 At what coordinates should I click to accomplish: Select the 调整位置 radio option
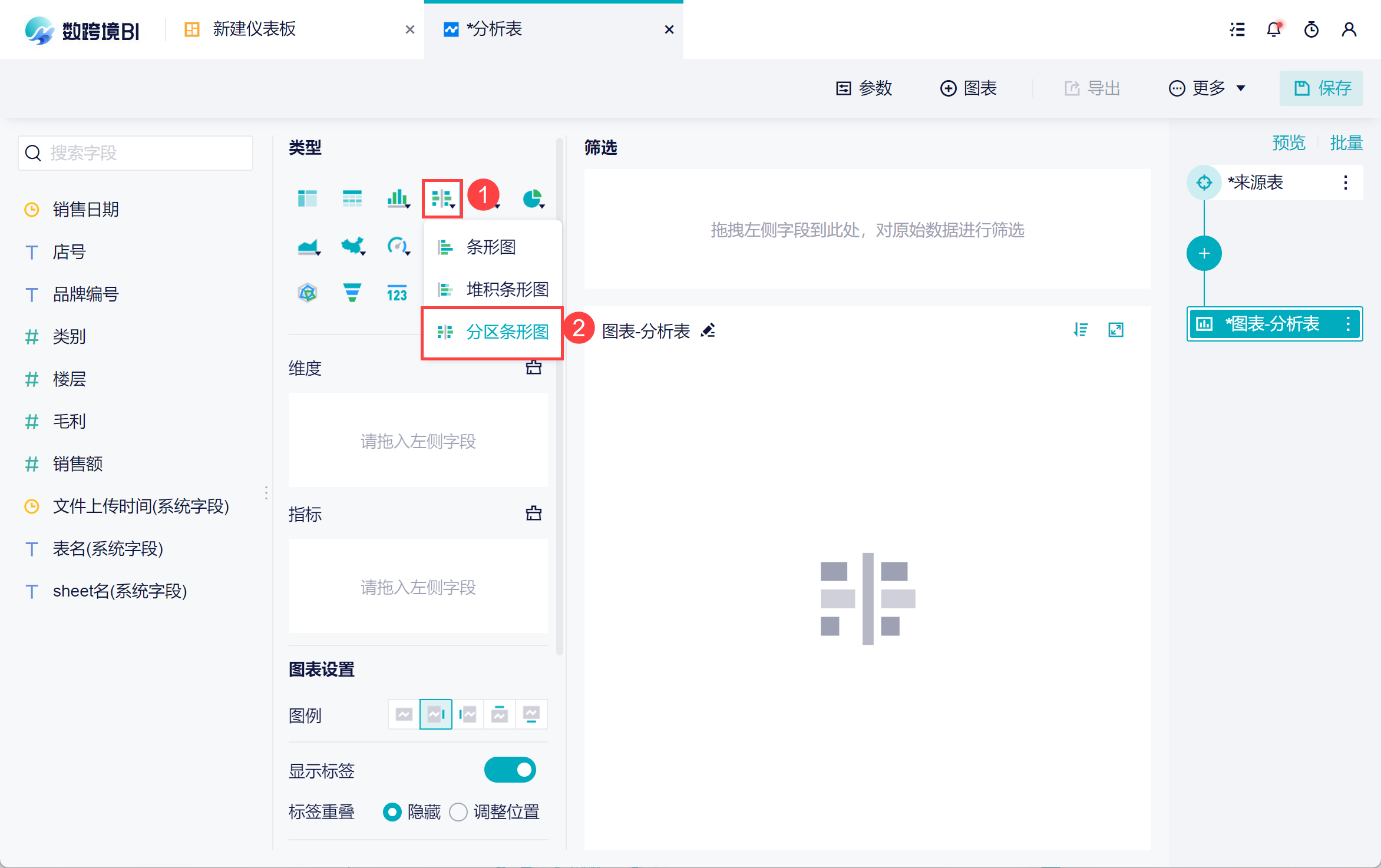click(x=458, y=812)
